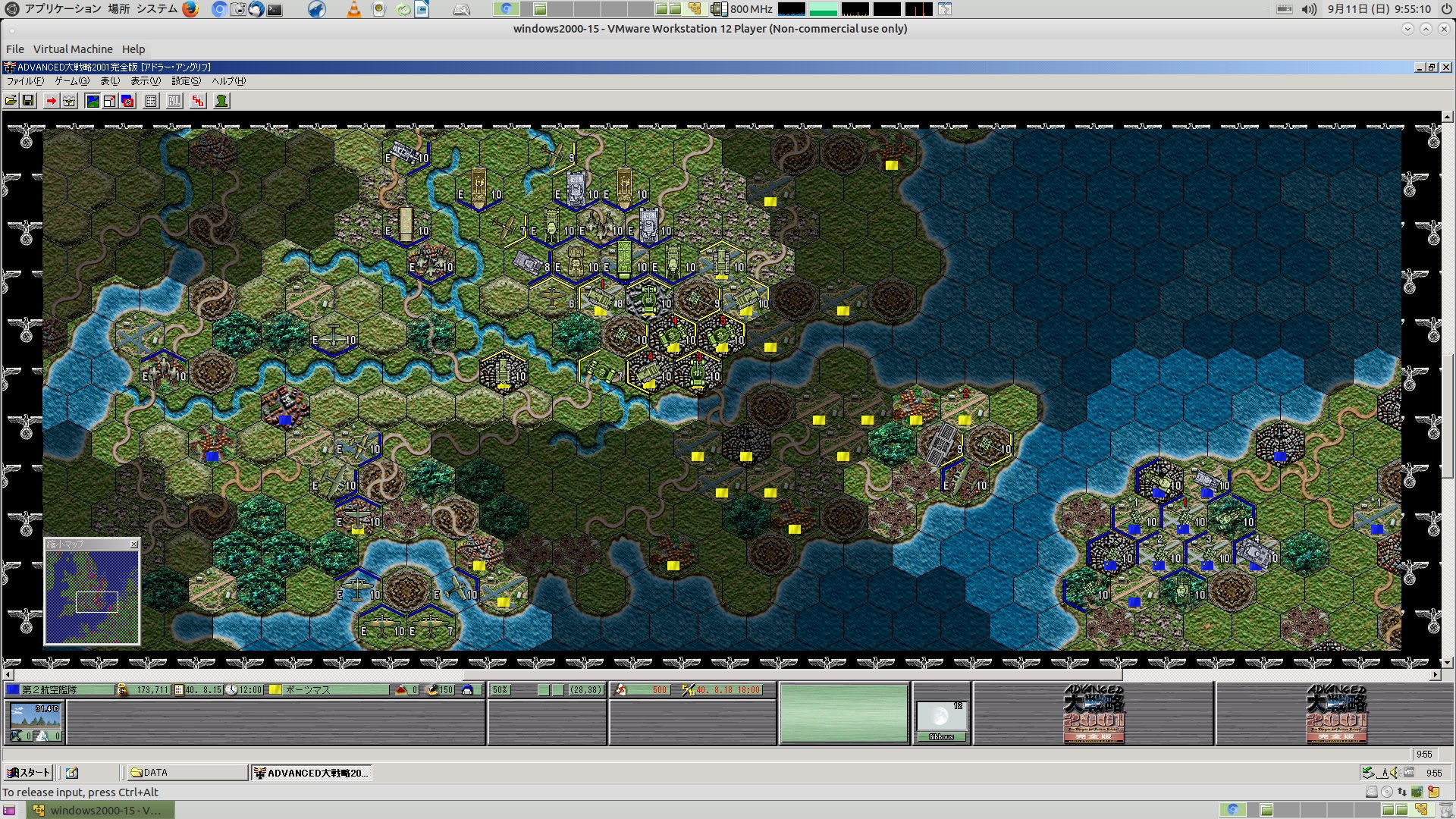Image resolution: width=1456 pixels, height=819 pixels.
Task: Click the red END turn toolbar icon
Action: click(198, 101)
